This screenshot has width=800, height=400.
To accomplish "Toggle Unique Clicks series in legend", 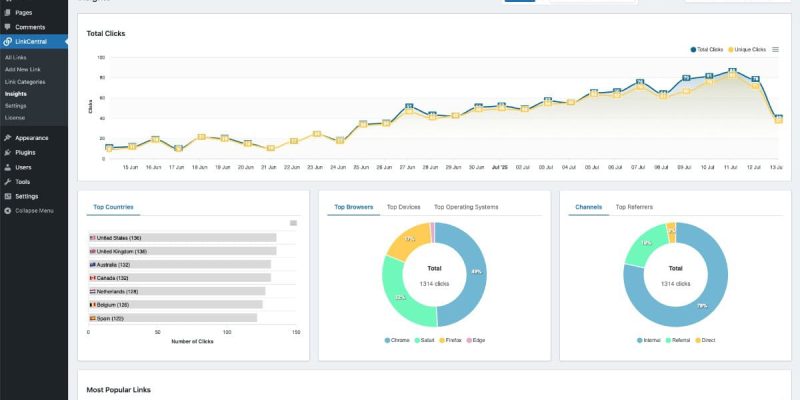I will click(746, 49).
